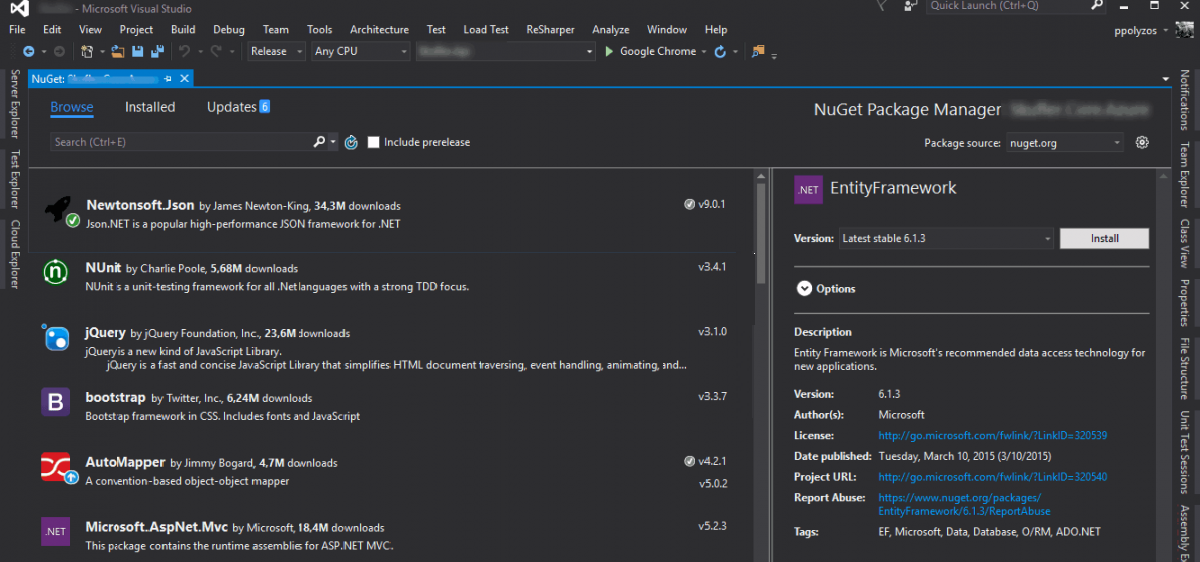
Task: Select the Browse tab
Action: tap(72, 107)
